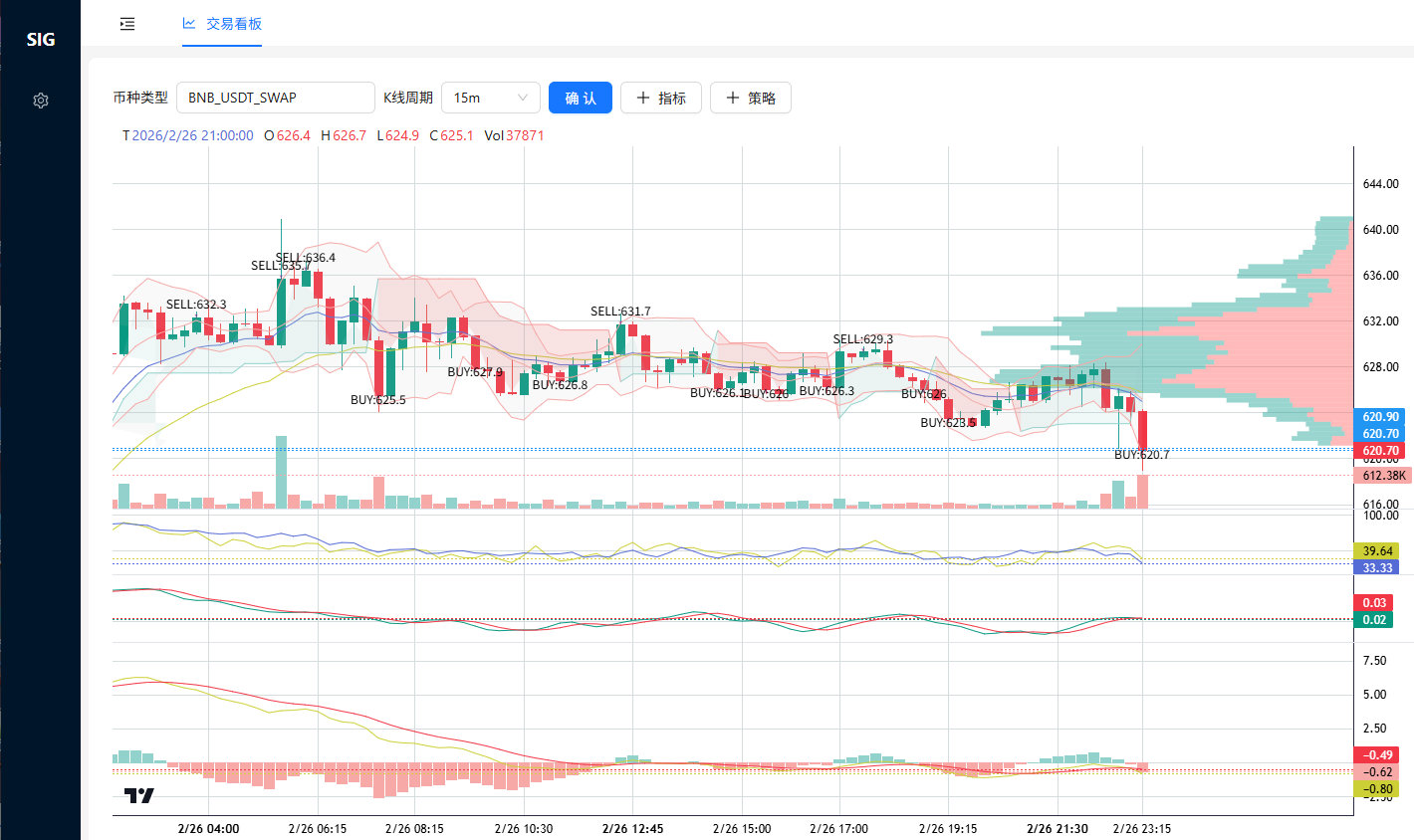Screen dimensions: 1414x840
Task: Open the settings gear in the sidebar
Action: pyautogui.click(x=40, y=101)
